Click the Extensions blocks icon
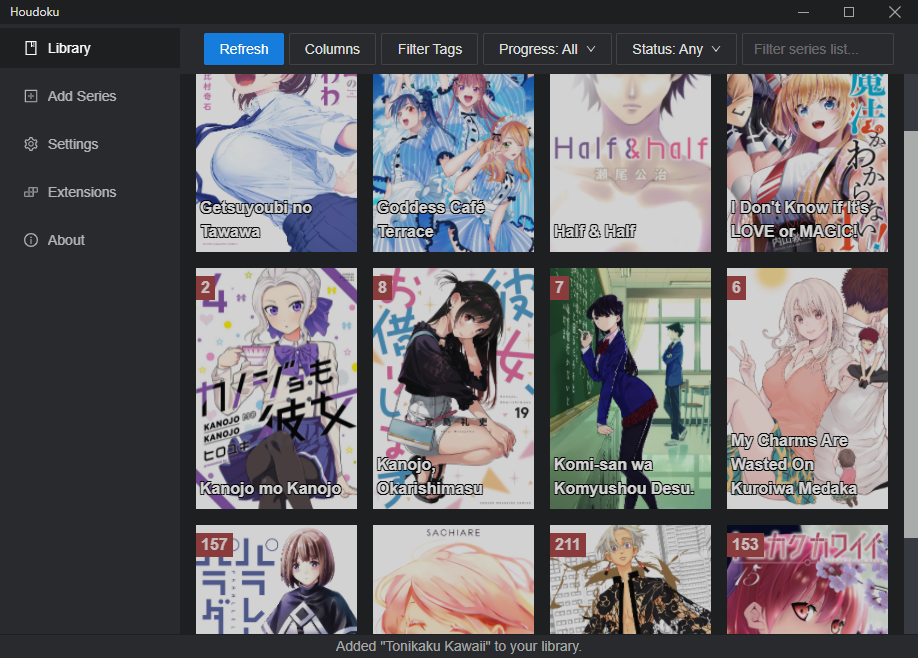Image resolution: width=918 pixels, height=658 pixels. pyautogui.click(x=31, y=192)
